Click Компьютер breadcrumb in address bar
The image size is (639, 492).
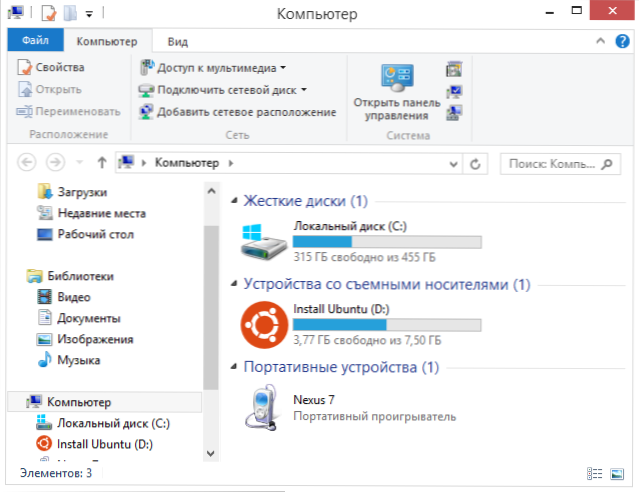click(x=187, y=163)
